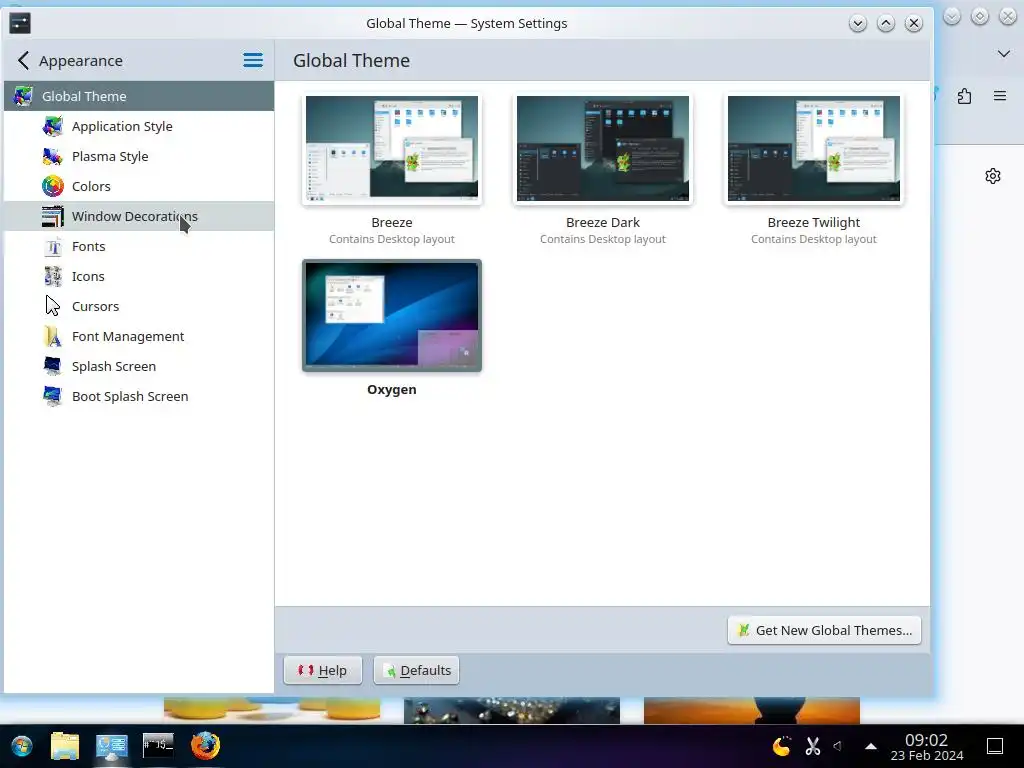This screenshot has height=768, width=1024.
Task: Click the gear icon in background browser
Action: click(x=993, y=176)
